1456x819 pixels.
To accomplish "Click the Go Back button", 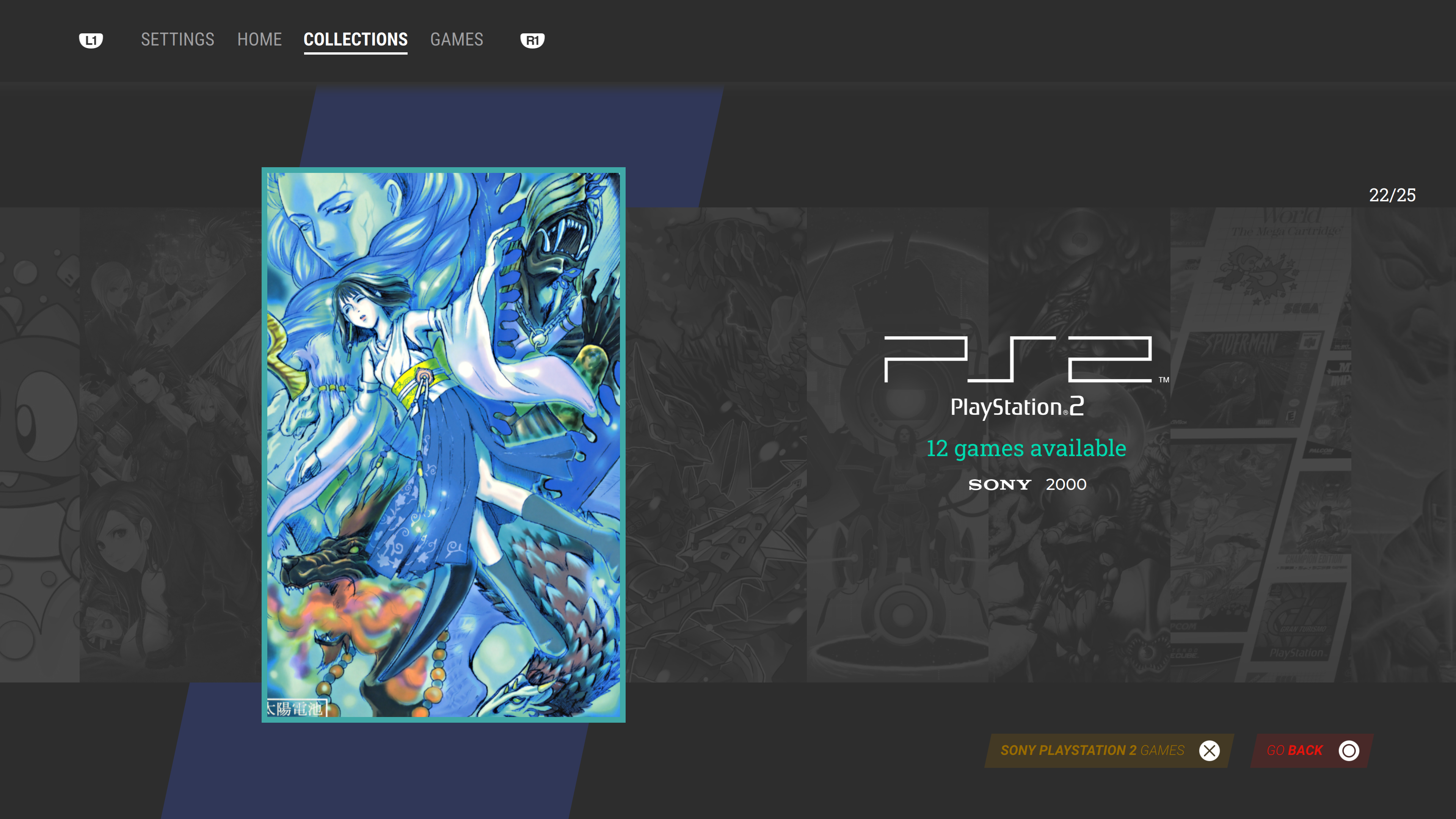I will [x=1312, y=751].
